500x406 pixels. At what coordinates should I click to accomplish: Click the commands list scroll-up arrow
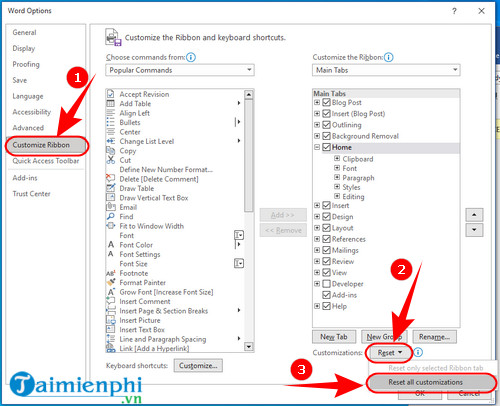click(249, 95)
